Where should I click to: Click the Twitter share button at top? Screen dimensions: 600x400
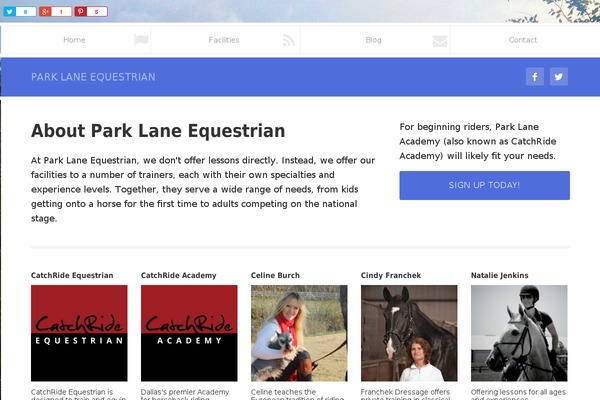20,11
